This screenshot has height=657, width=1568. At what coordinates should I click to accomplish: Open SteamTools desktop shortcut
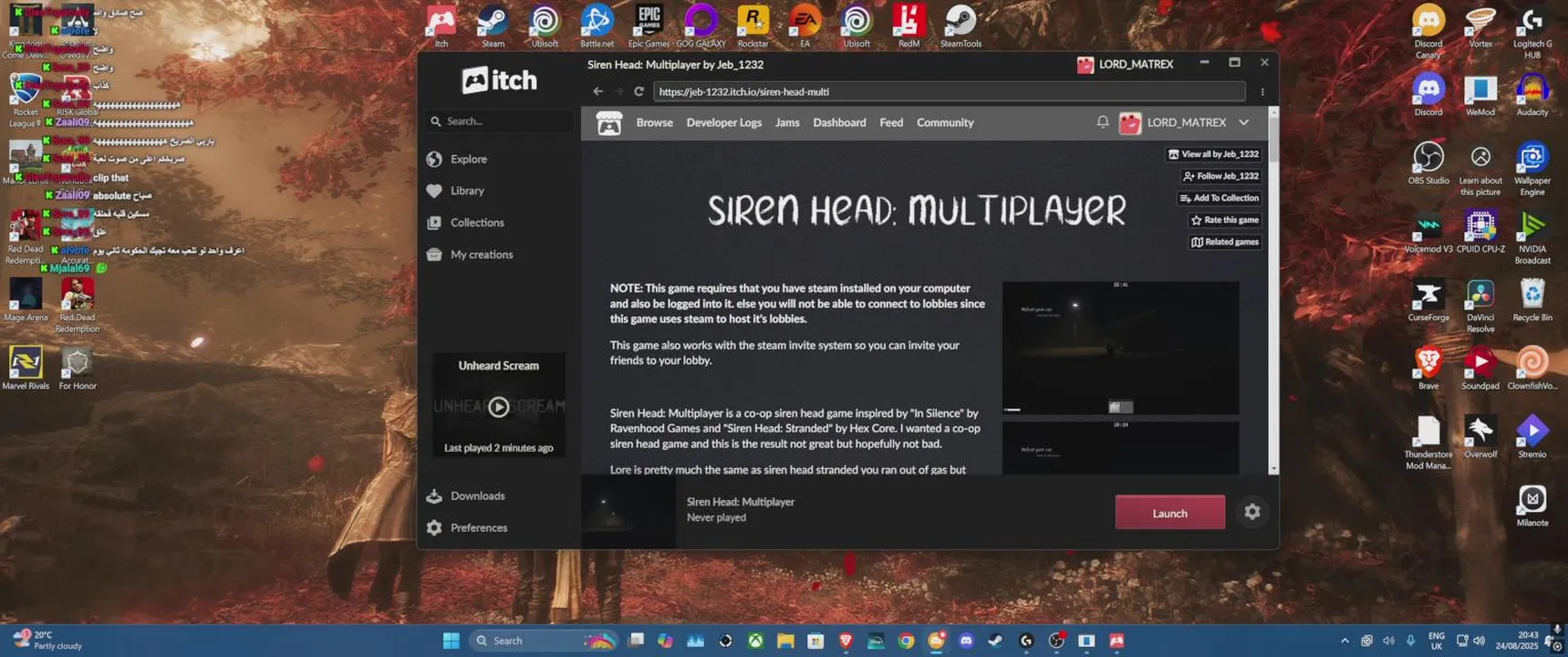click(x=961, y=26)
